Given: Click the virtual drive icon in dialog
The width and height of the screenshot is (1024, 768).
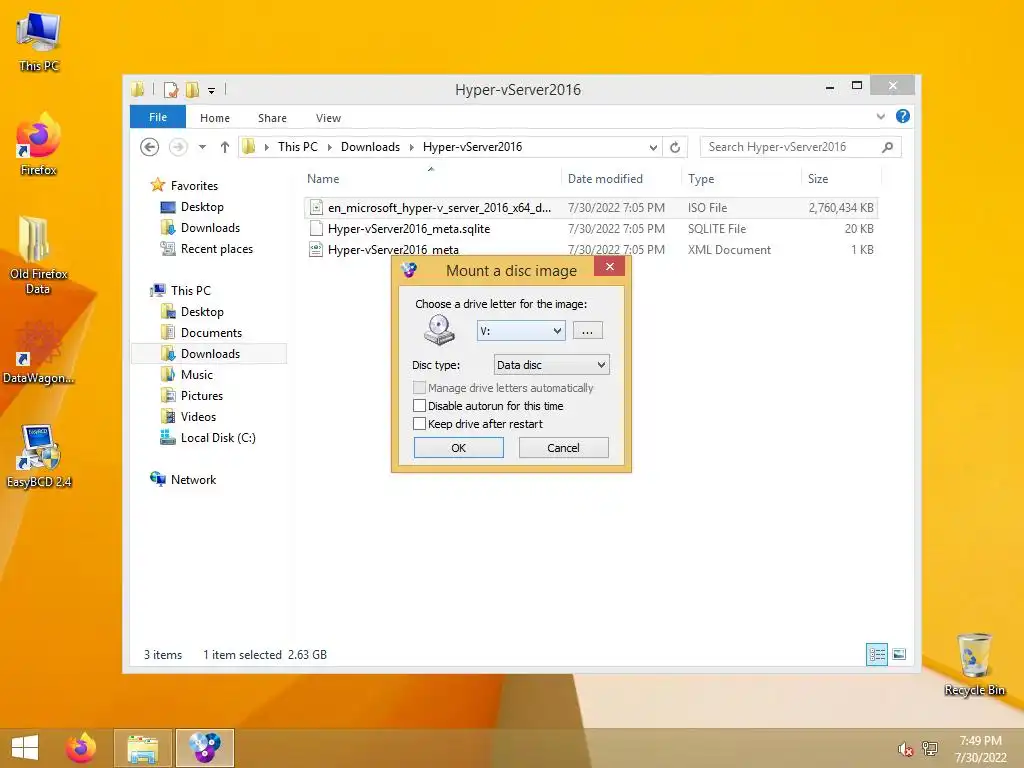Looking at the screenshot, I should [x=439, y=329].
